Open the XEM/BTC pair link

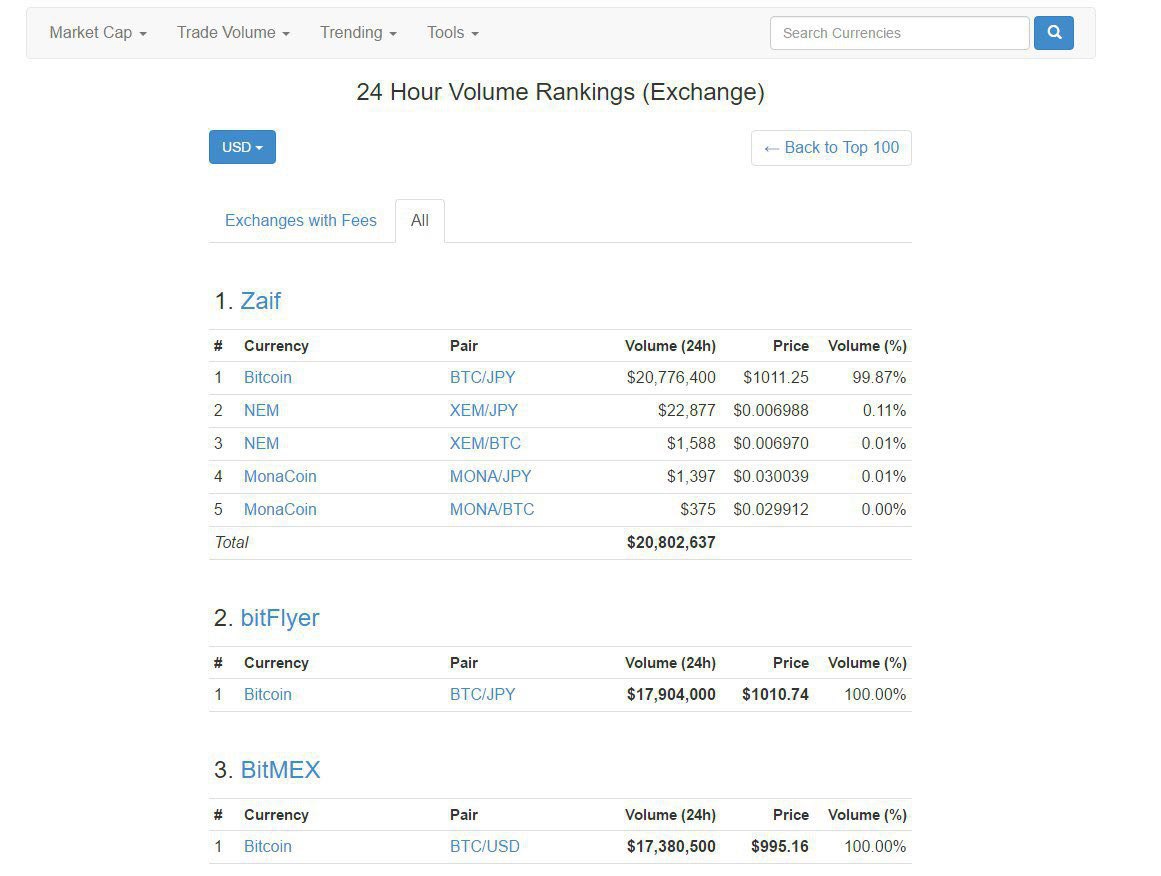coord(485,444)
